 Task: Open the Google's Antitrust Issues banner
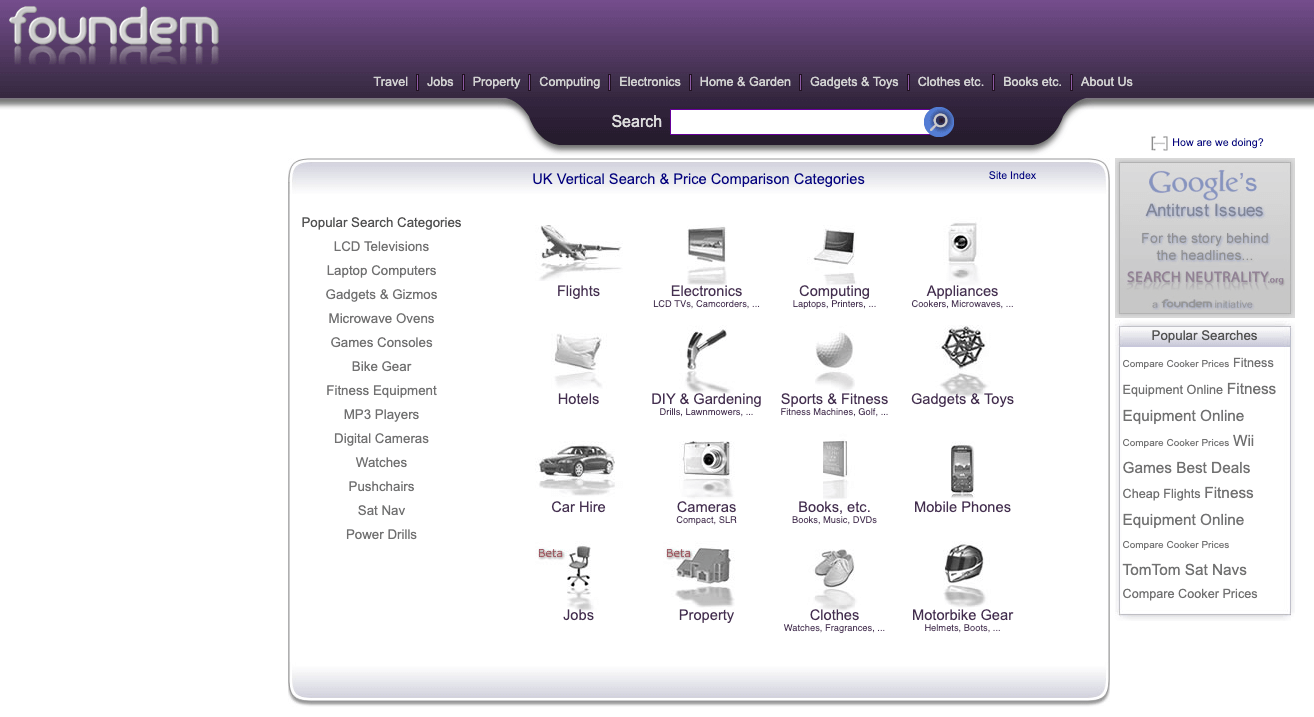pos(1204,238)
